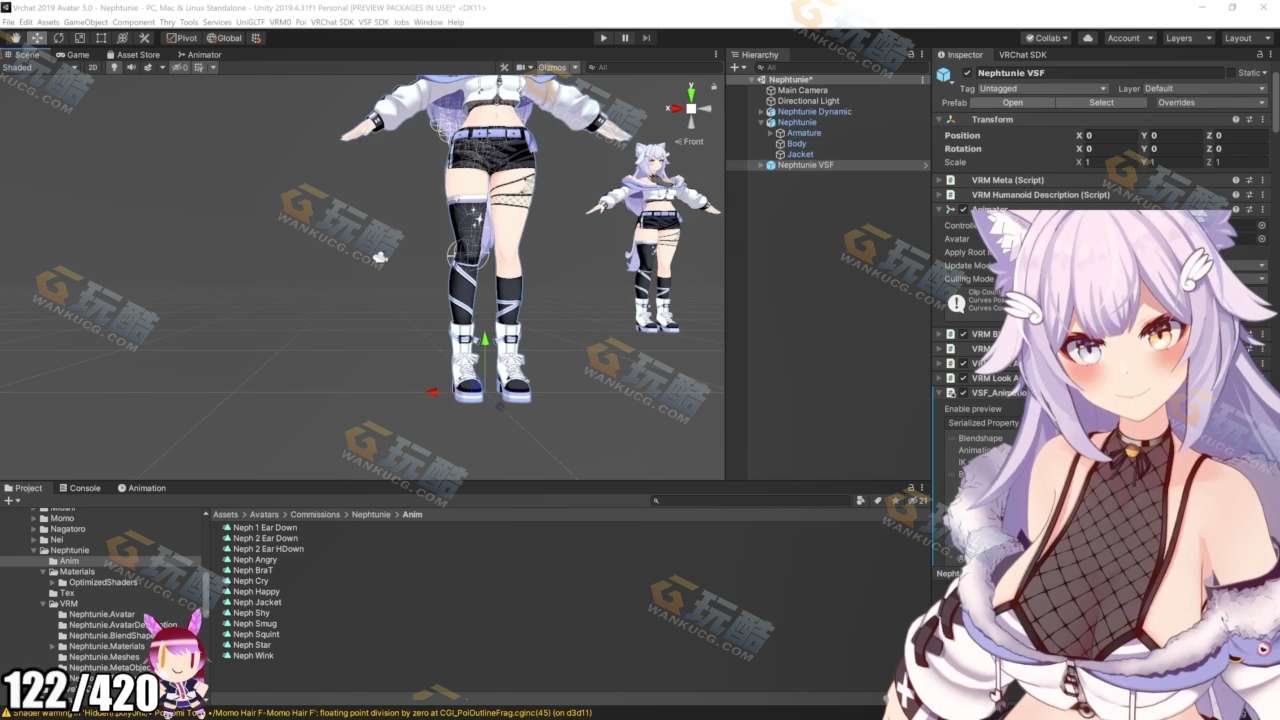
Task: Toggle scene audio with the speaker icon
Action: point(131,67)
